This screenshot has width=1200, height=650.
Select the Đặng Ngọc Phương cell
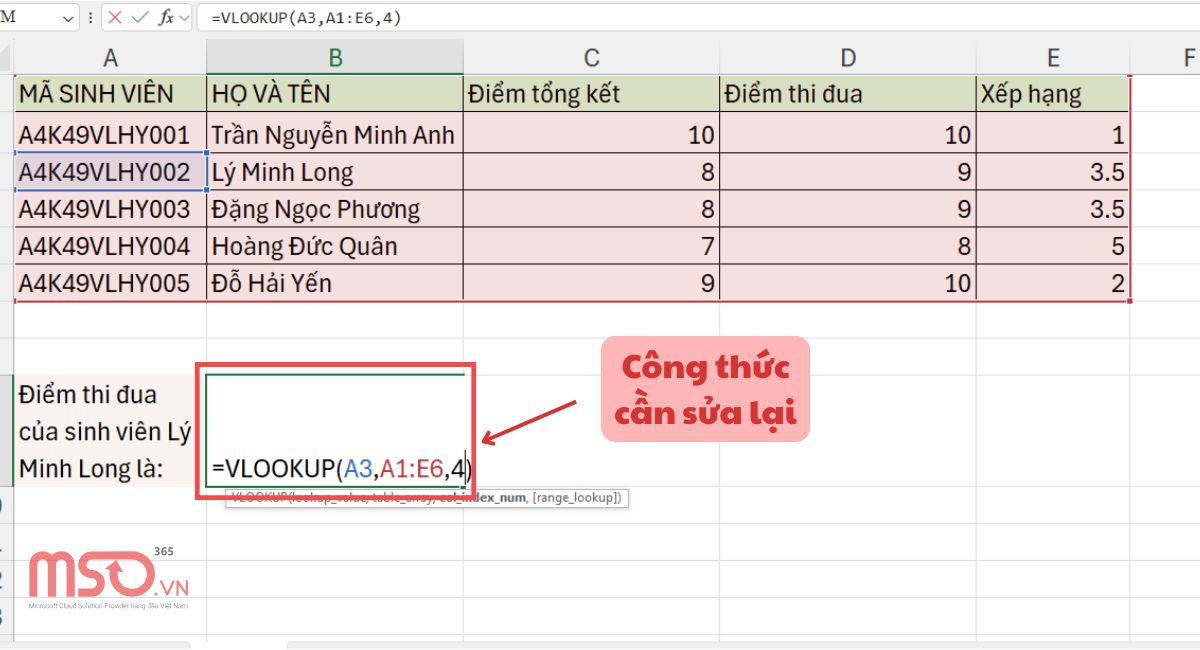click(x=335, y=209)
